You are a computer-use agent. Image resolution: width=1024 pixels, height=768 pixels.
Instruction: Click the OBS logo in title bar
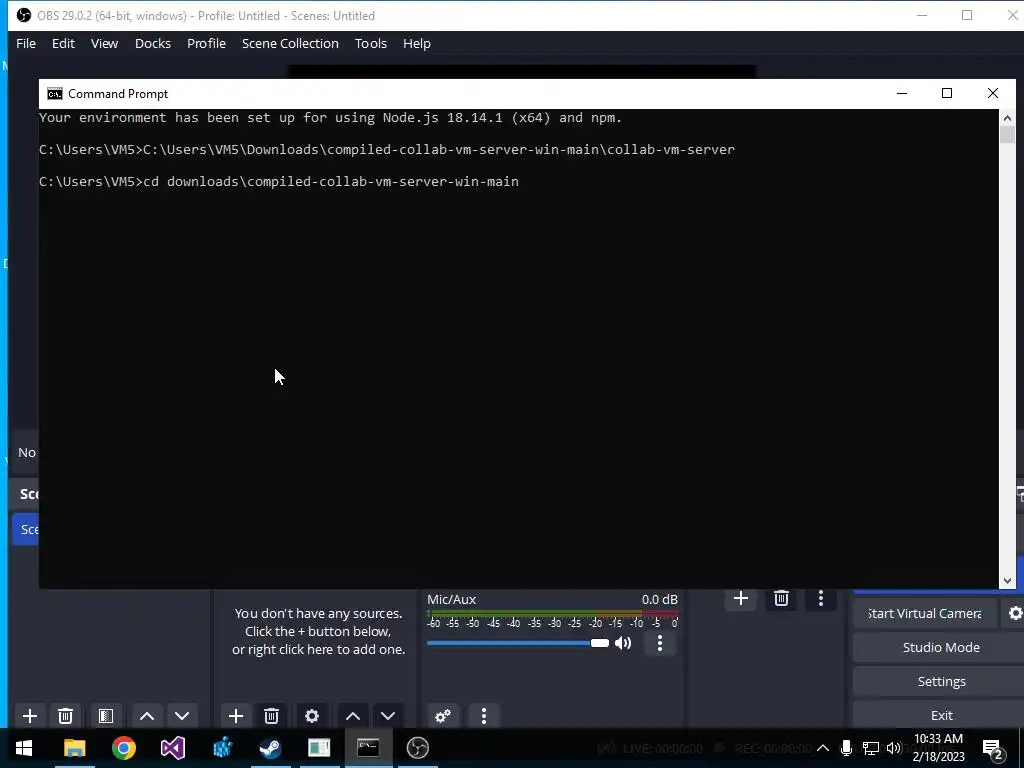pos(24,15)
